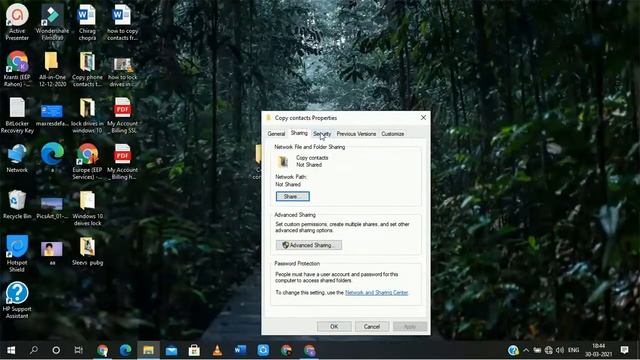Switch to the General tab
Viewport: 640px width, 360px height.
tap(276, 133)
